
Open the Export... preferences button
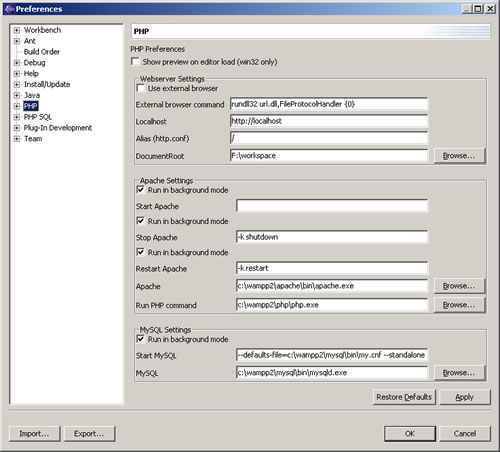tap(89, 433)
